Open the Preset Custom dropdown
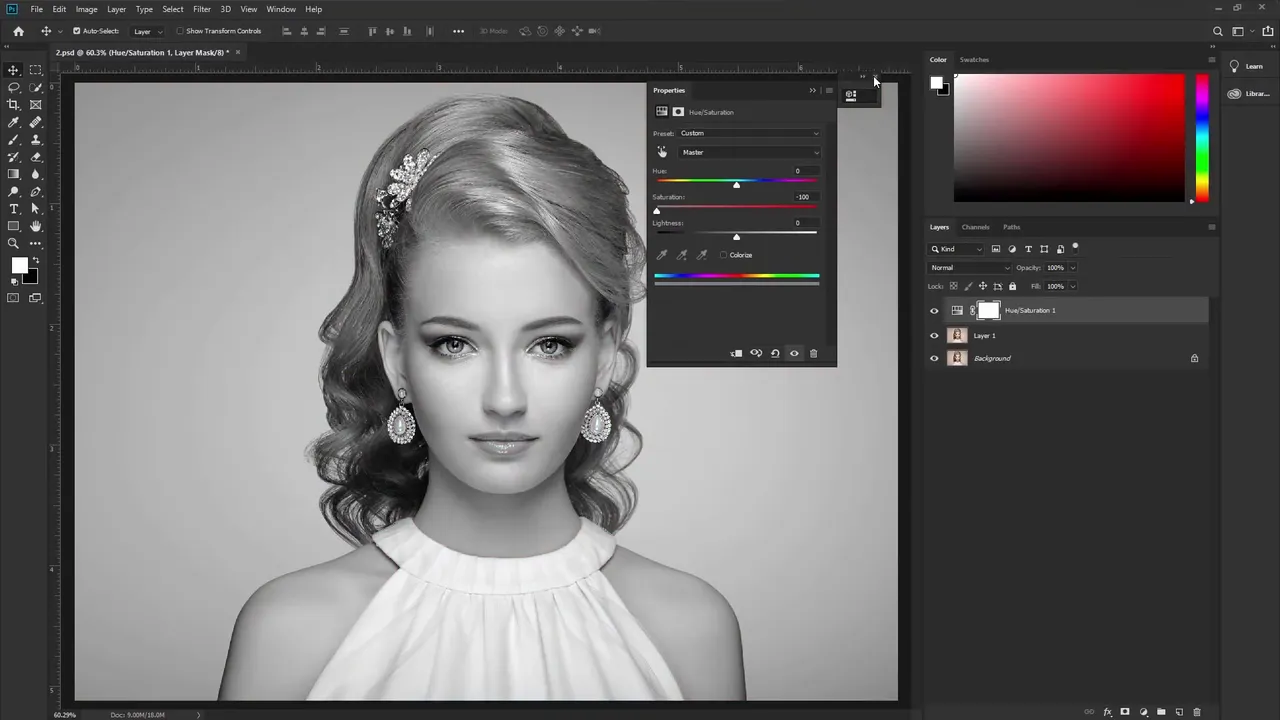This screenshot has height=720, width=1280. click(x=748, y=133)
